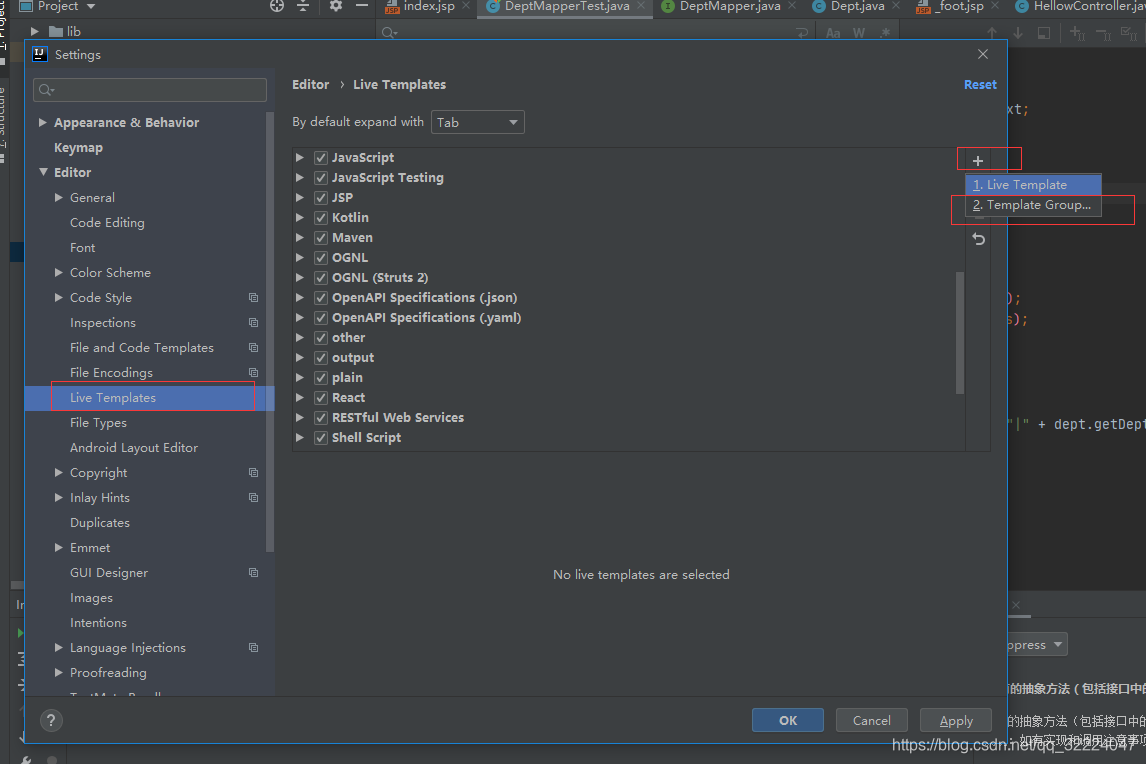Select the Font settings page

(x=83, y=247)
